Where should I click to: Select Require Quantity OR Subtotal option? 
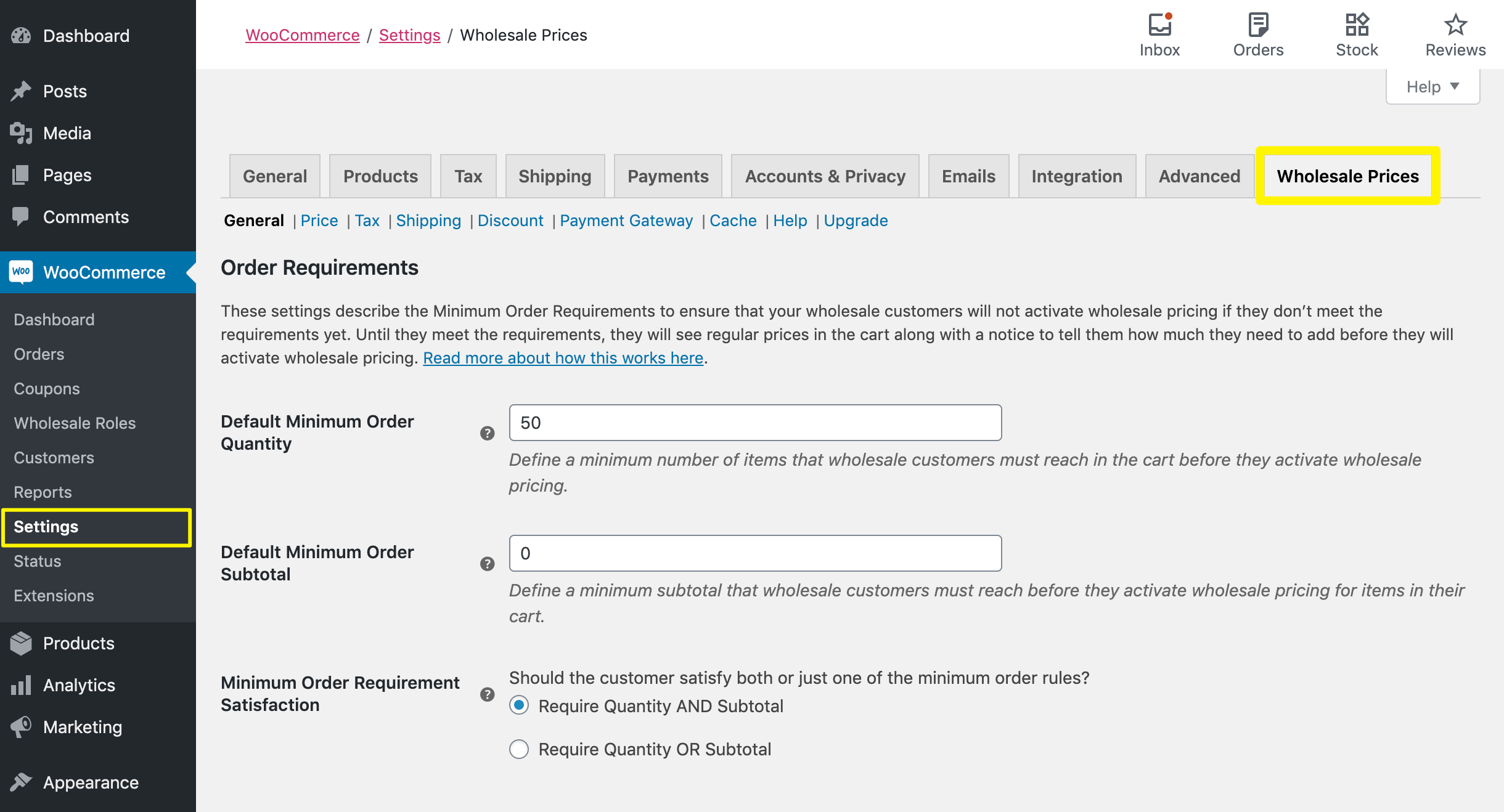519,749
